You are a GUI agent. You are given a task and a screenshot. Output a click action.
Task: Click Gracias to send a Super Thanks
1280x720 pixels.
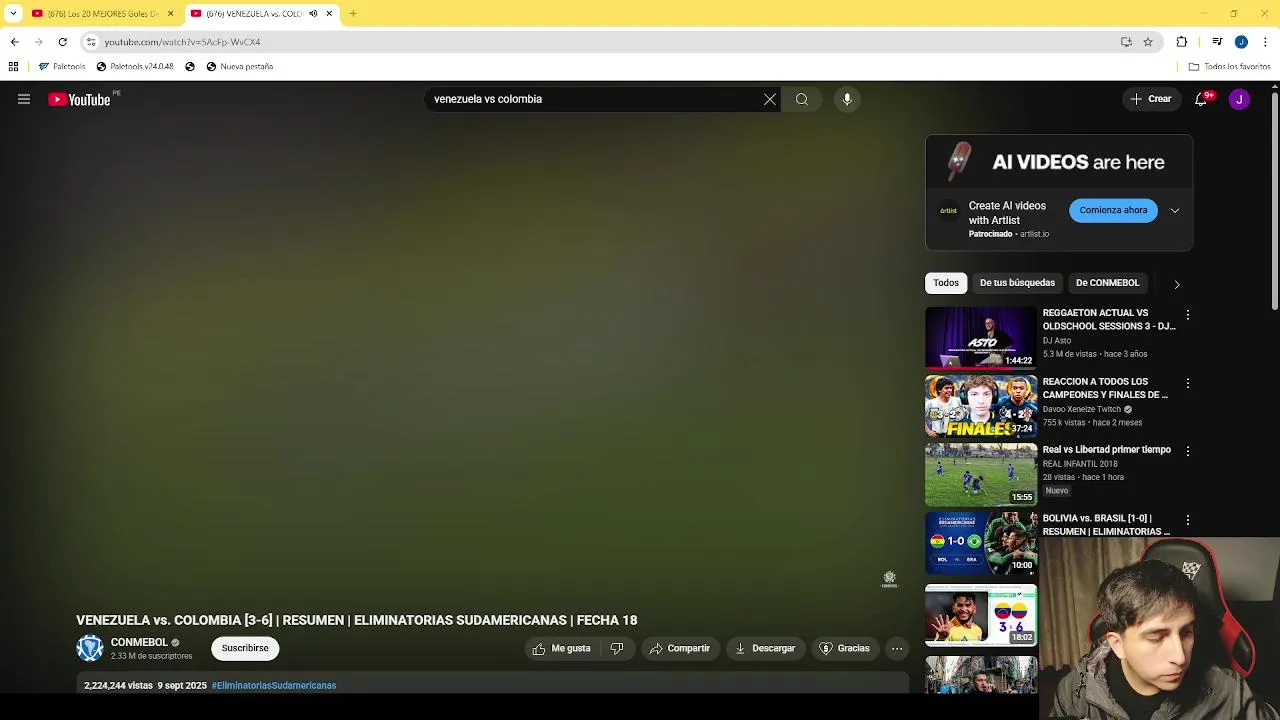(845, 649)
